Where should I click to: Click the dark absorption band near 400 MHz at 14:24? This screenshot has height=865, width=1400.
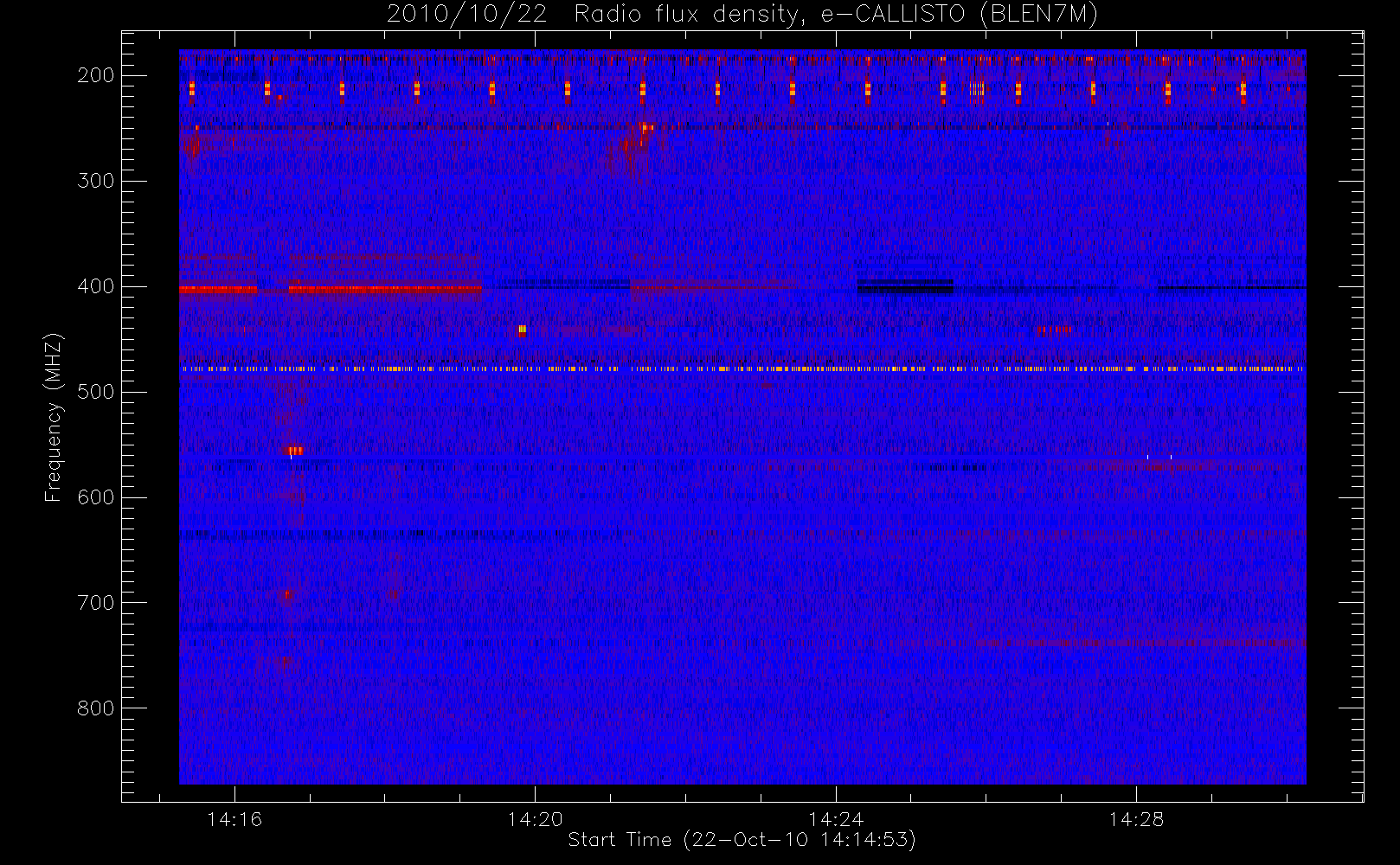[905, 287]
